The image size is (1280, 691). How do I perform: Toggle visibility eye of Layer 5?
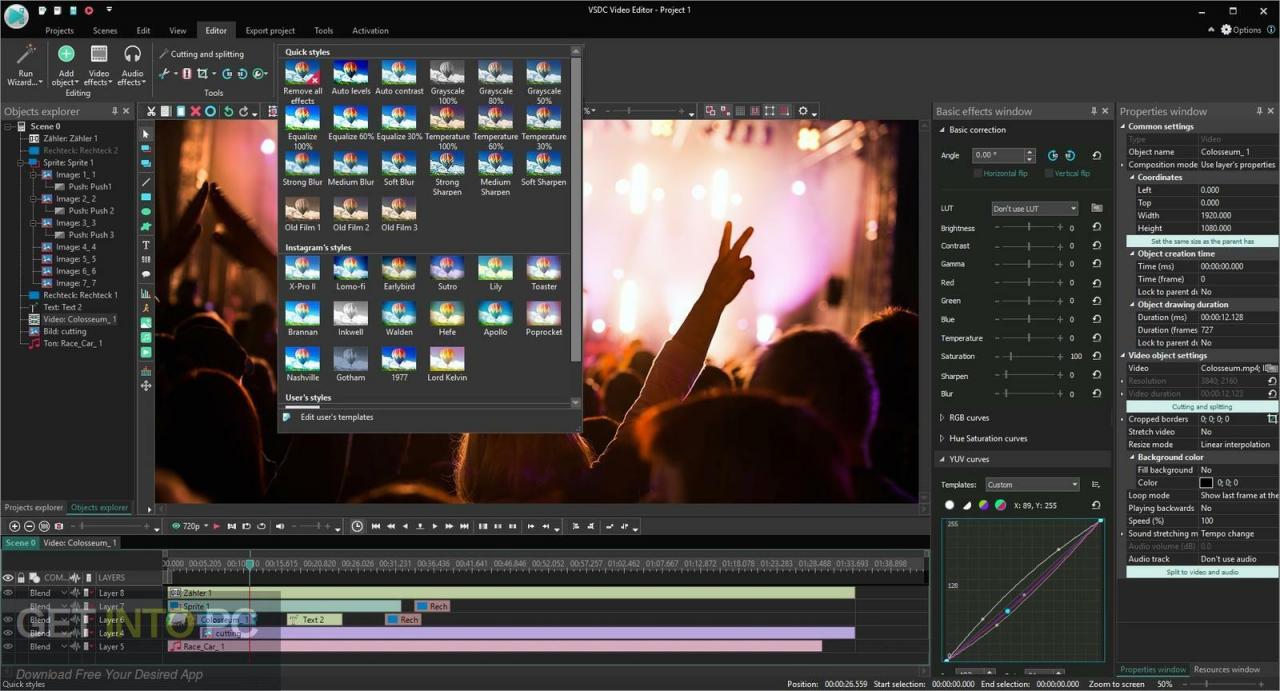[x=8, y=647]
